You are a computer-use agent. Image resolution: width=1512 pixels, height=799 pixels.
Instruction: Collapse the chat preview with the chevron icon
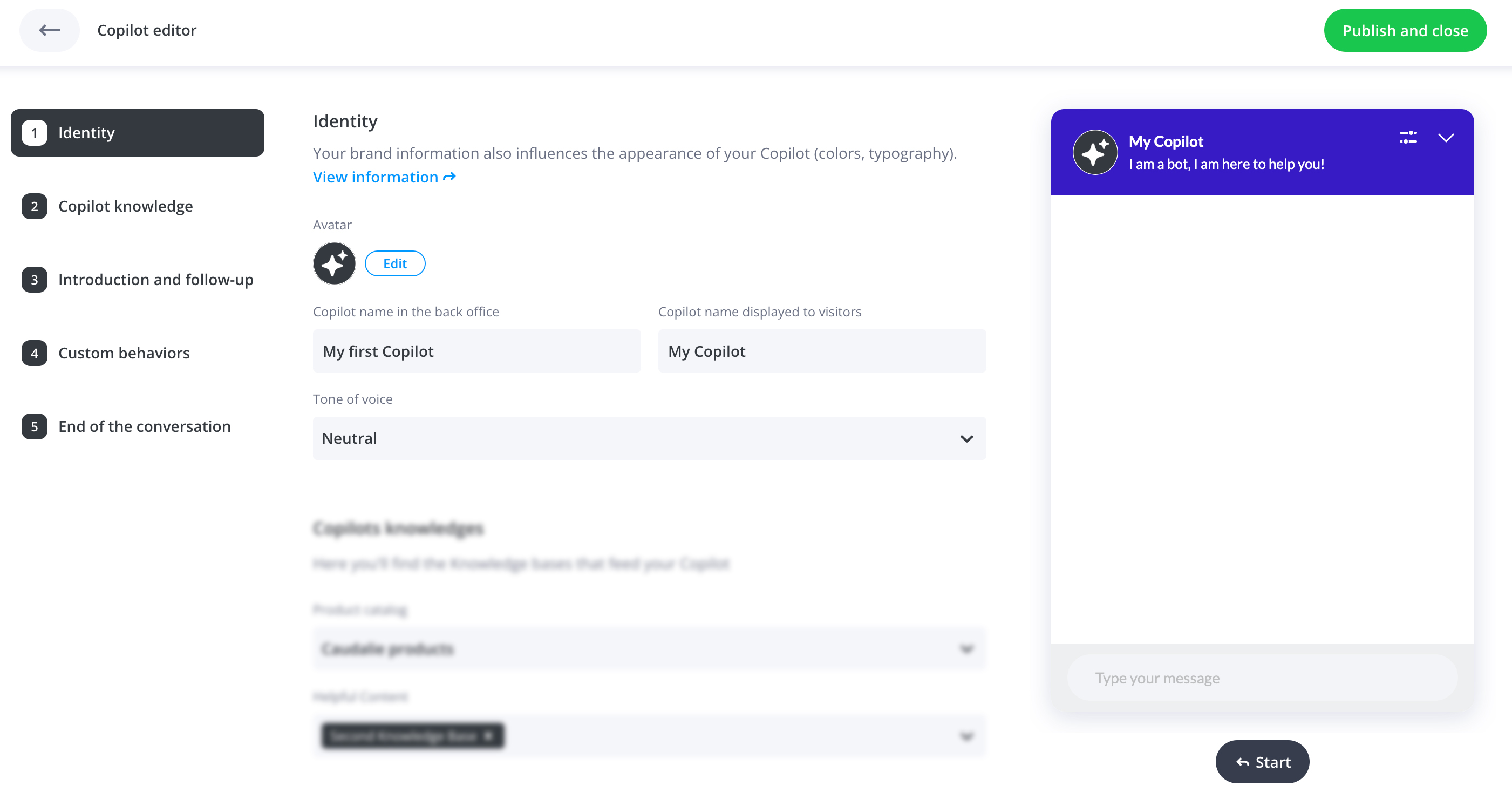(x=1446, y=137)
